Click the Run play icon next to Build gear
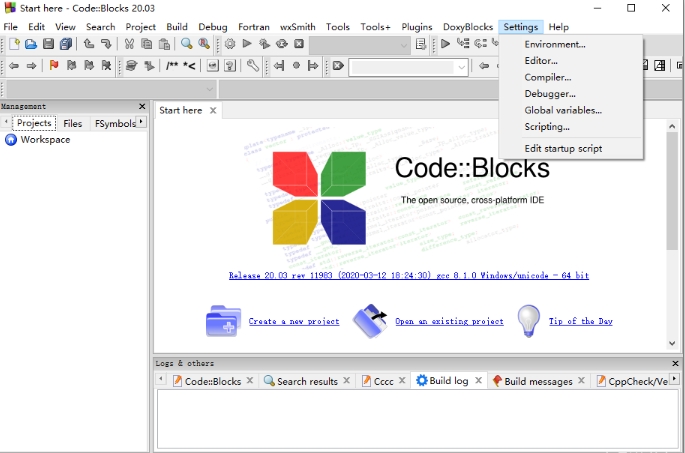Image resolution: width=685 pixels, height=453 pixels. tap(247, 44)
